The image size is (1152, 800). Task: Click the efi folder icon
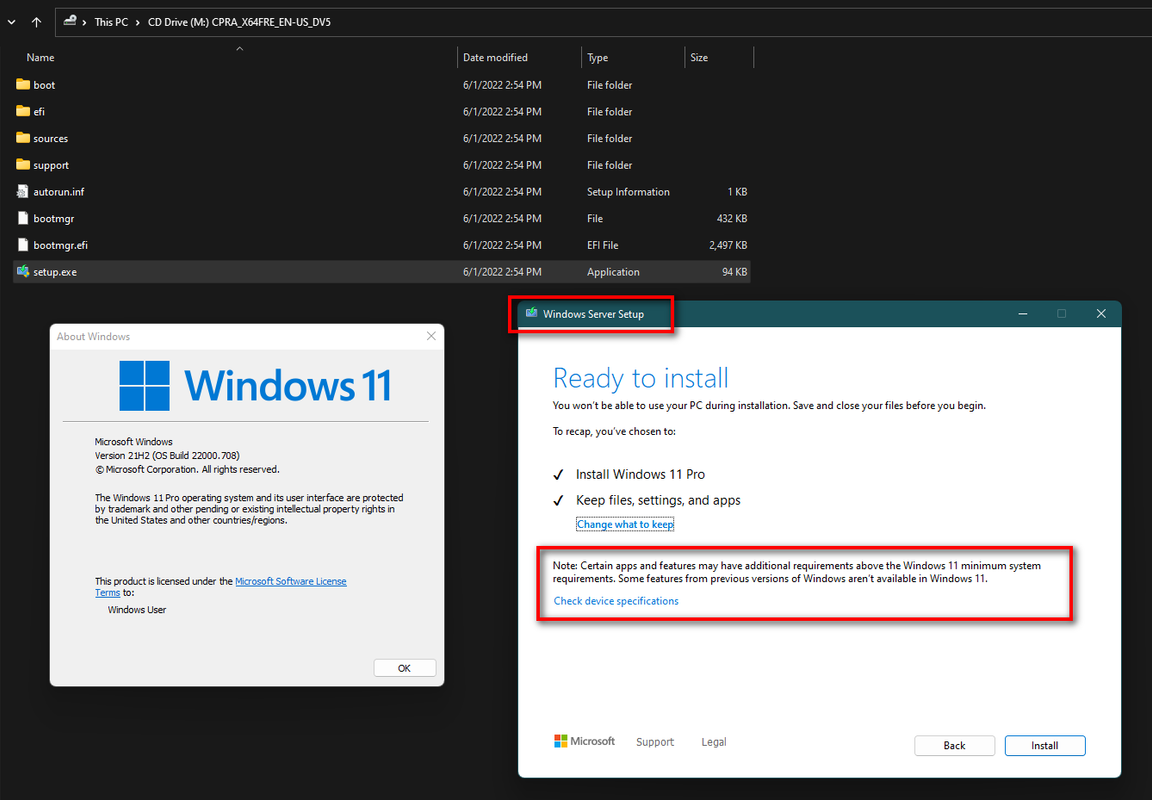(23, 111)
